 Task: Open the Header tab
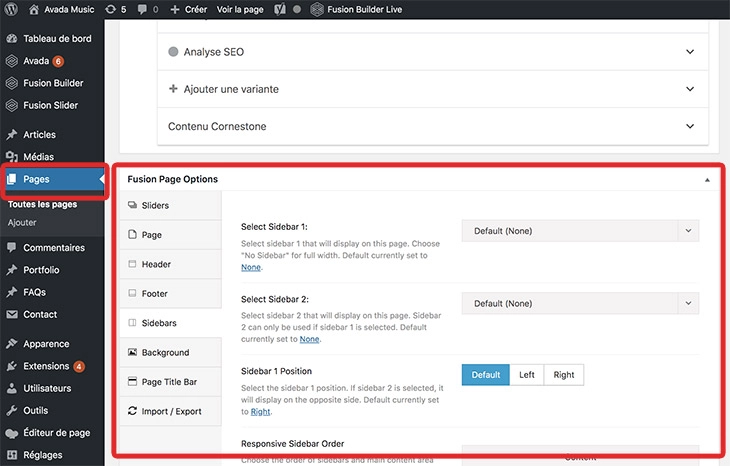170,264
